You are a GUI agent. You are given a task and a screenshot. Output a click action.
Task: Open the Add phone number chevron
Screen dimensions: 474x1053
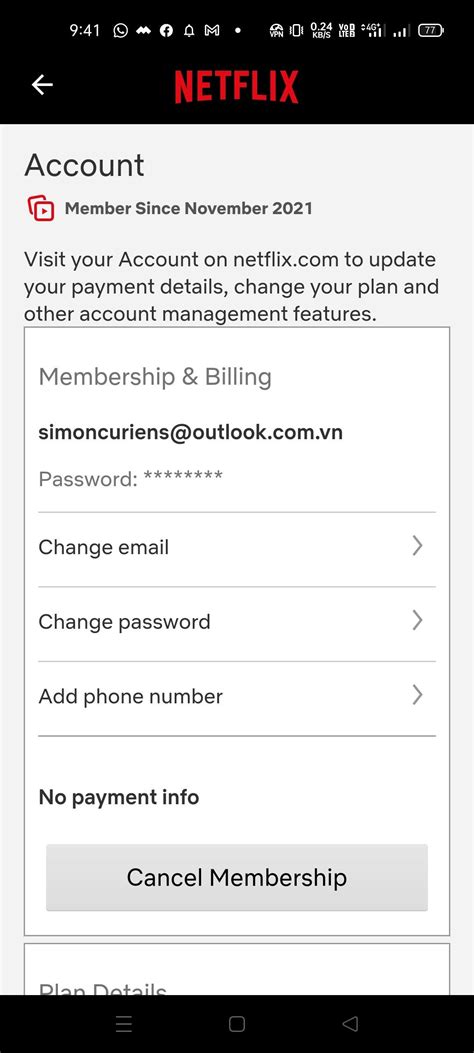pos(418,695)
